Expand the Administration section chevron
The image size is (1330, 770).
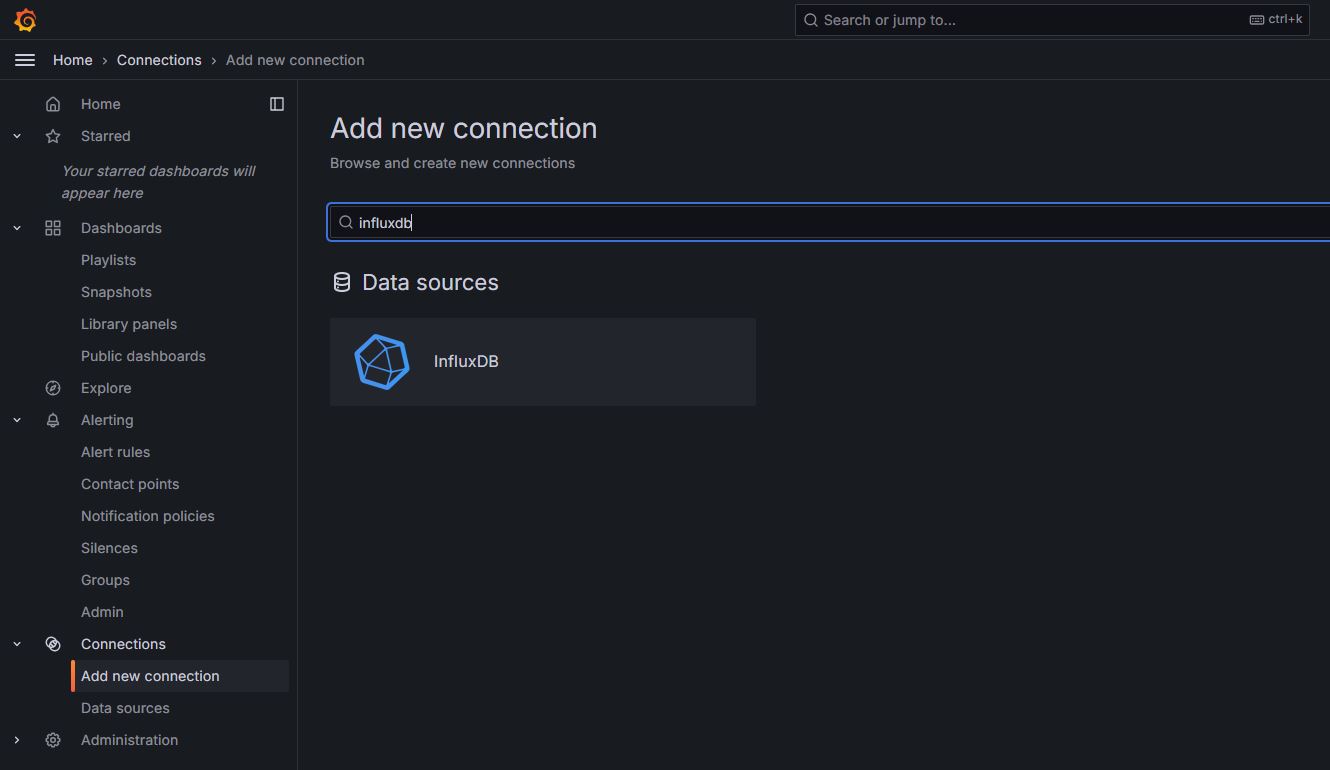17,740
